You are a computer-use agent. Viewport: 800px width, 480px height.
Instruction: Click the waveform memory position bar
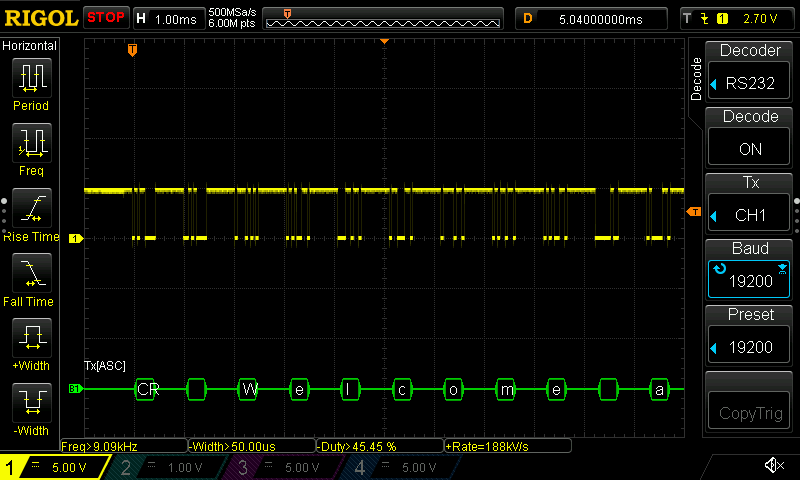click(x=385, y=18)
